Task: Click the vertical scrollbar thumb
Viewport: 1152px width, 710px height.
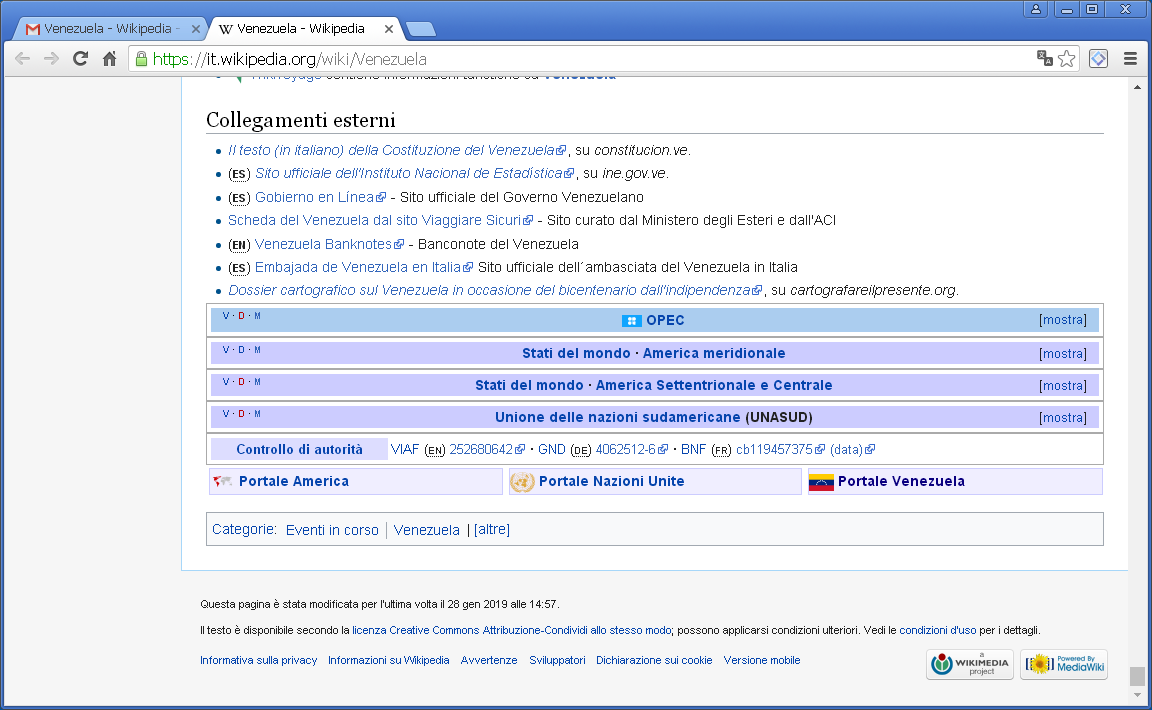Action: [1136, 676]
